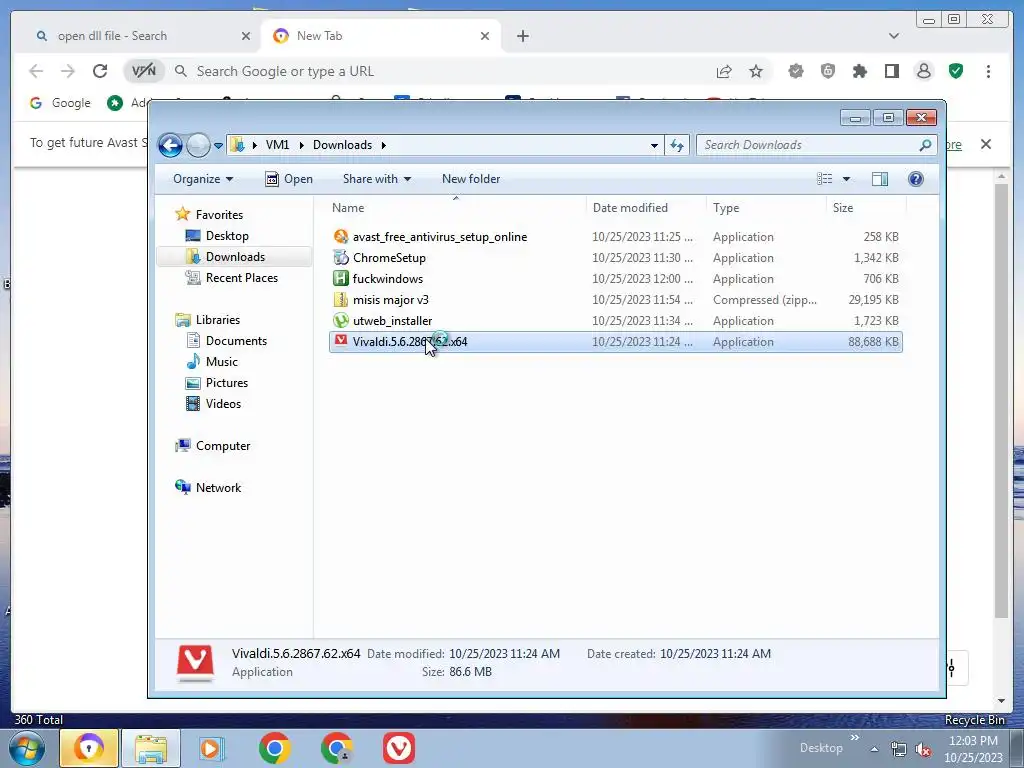Screen dimensions: 1024x768
Task: Open the Google bookmark
Action: click(61, 103)
